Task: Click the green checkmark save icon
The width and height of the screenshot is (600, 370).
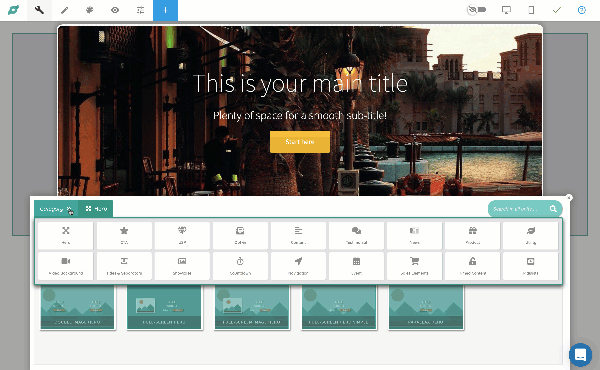Action: pos(557,10)
